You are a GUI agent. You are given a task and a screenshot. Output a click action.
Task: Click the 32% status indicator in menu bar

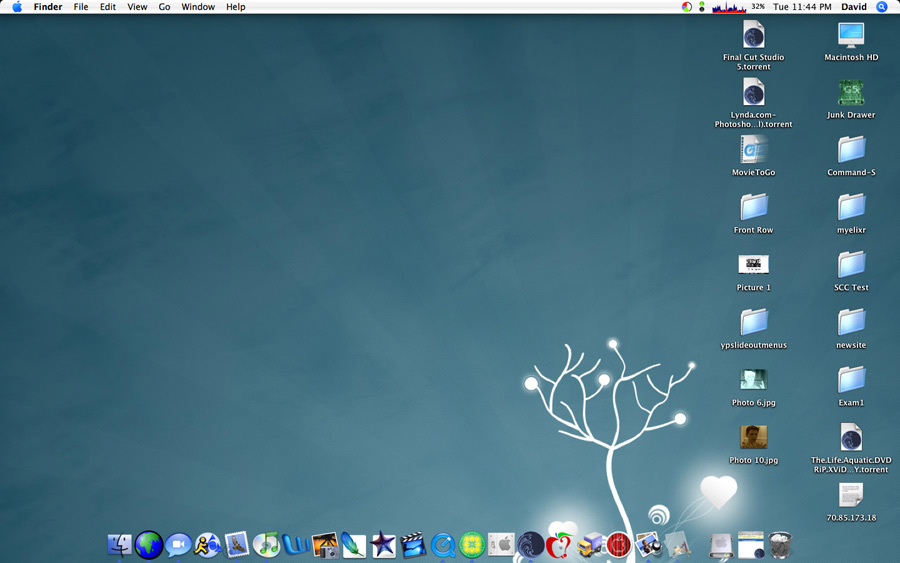tap(758, 7)
